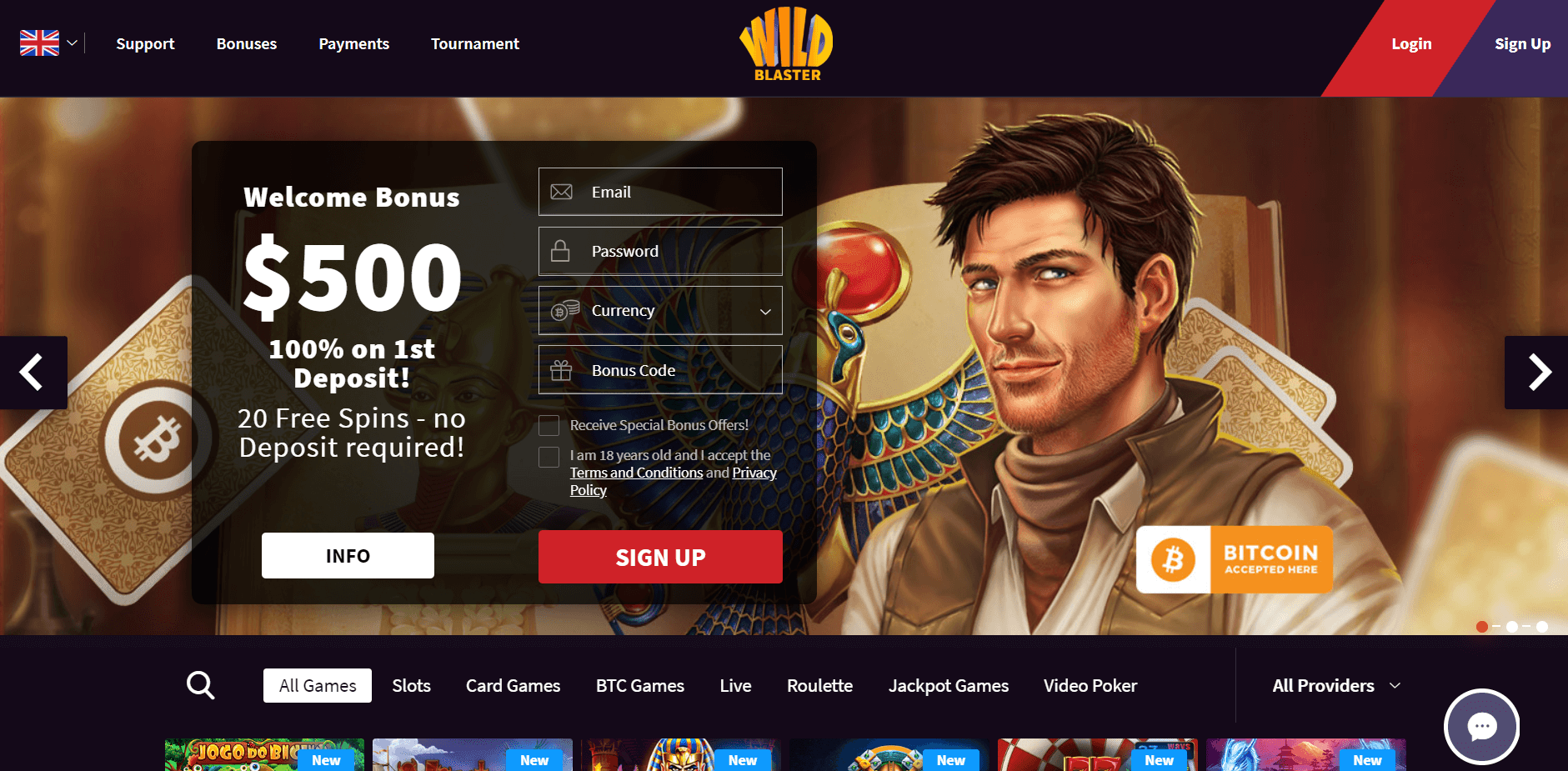Viewport: 1568px width, 771px height.
Task: Open the Tournament menu item
Action: 475,43
